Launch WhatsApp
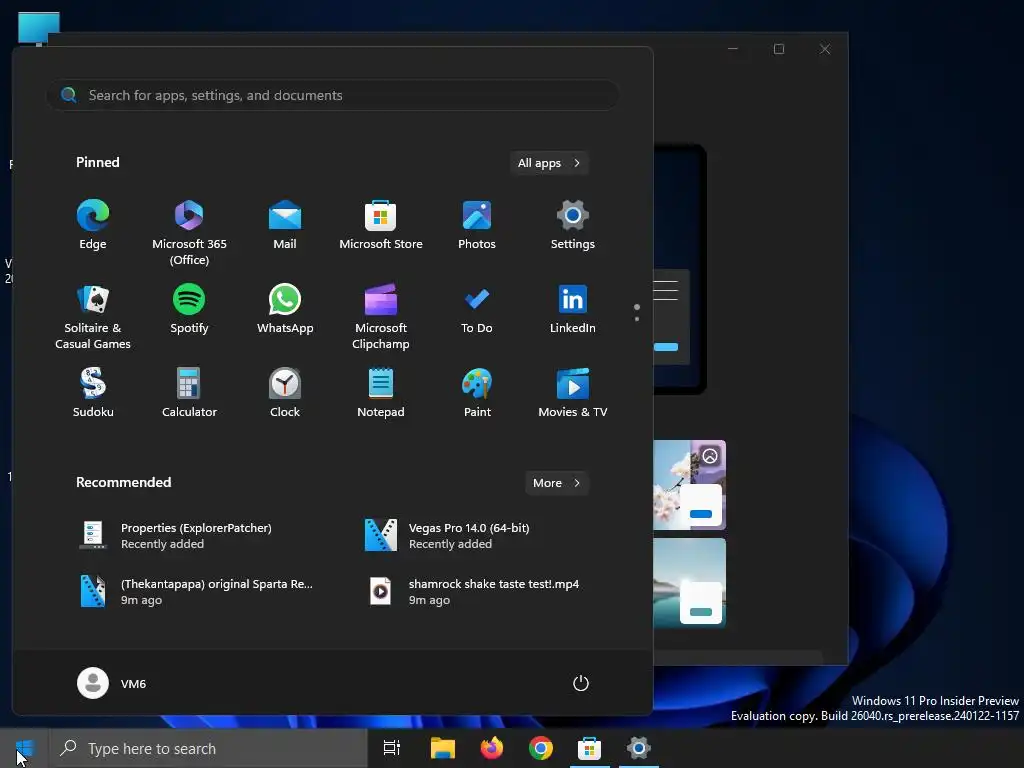The width and height of the screenshot is (1024, 768). (x=285, y=310)
